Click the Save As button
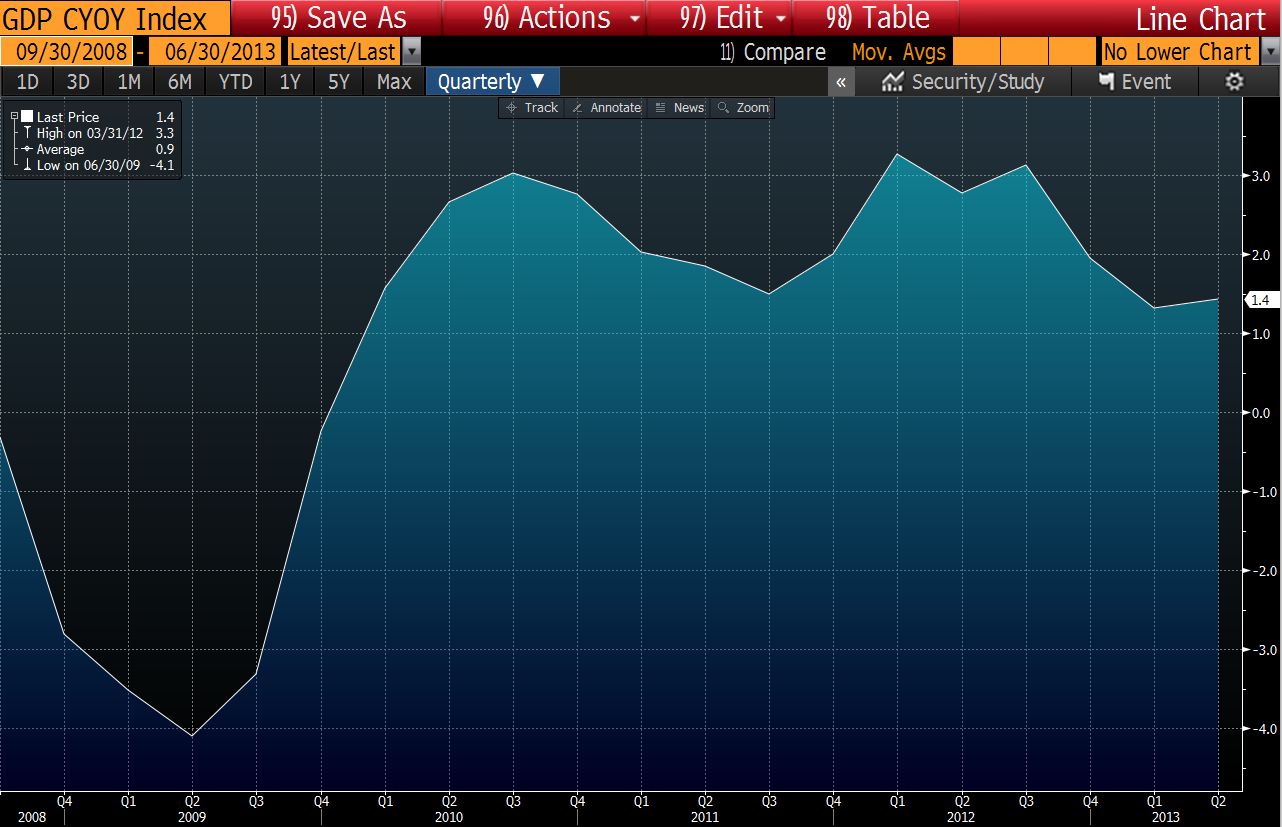The height and width of the screenshot is (827, 1282). (336, 18)
